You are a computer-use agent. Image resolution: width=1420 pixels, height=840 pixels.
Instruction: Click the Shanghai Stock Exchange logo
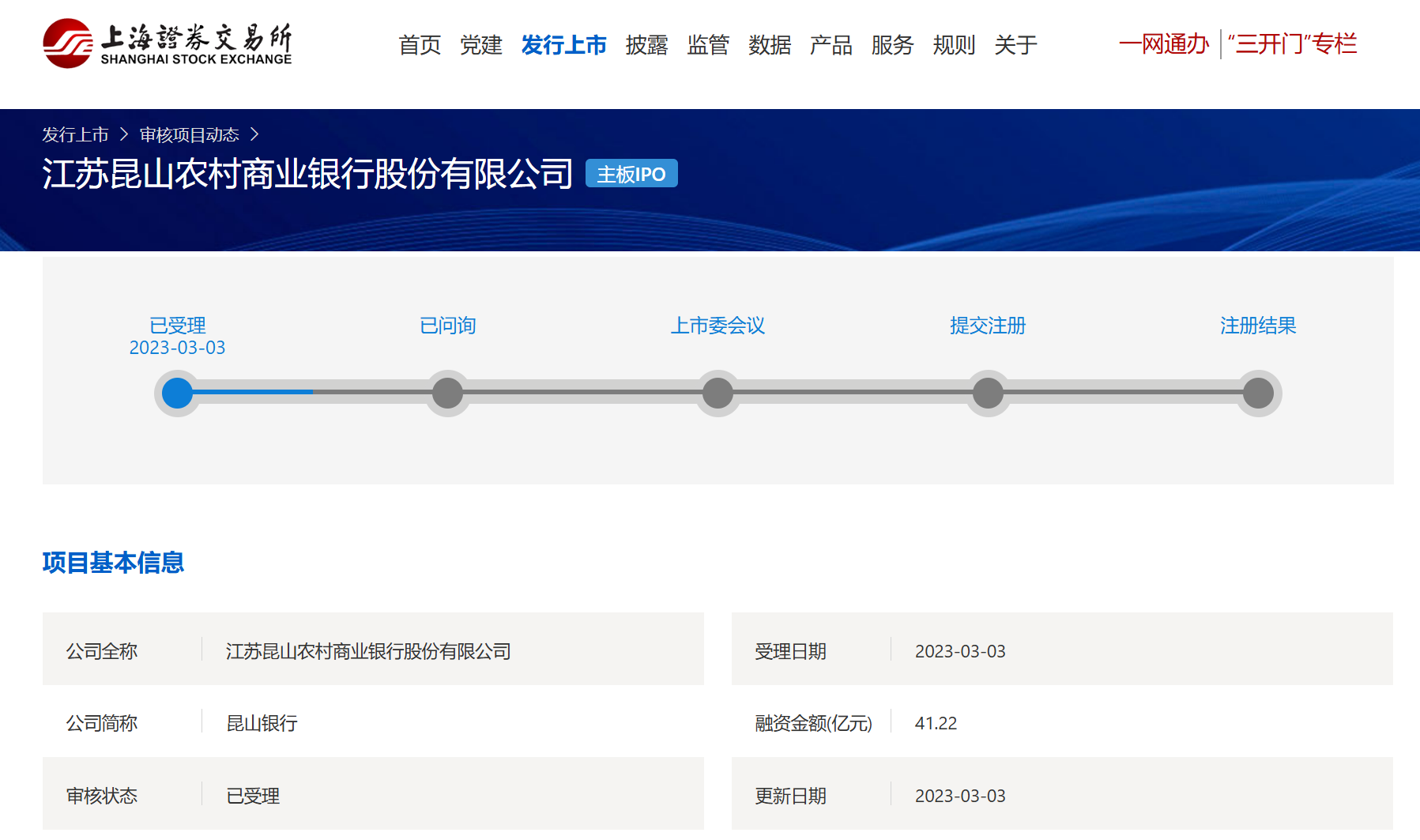click(x=168, y=43)
